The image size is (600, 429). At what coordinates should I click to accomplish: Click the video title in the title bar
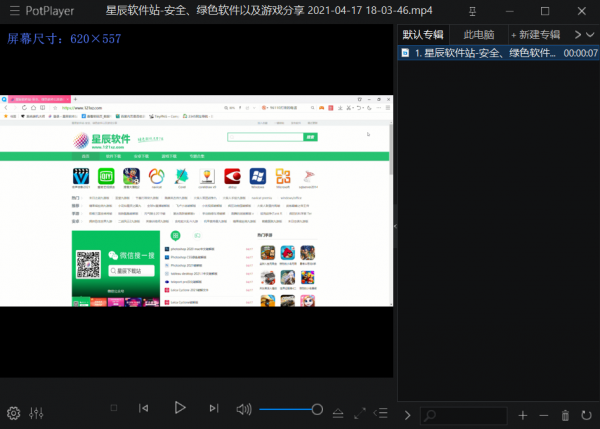coord(269,11)
